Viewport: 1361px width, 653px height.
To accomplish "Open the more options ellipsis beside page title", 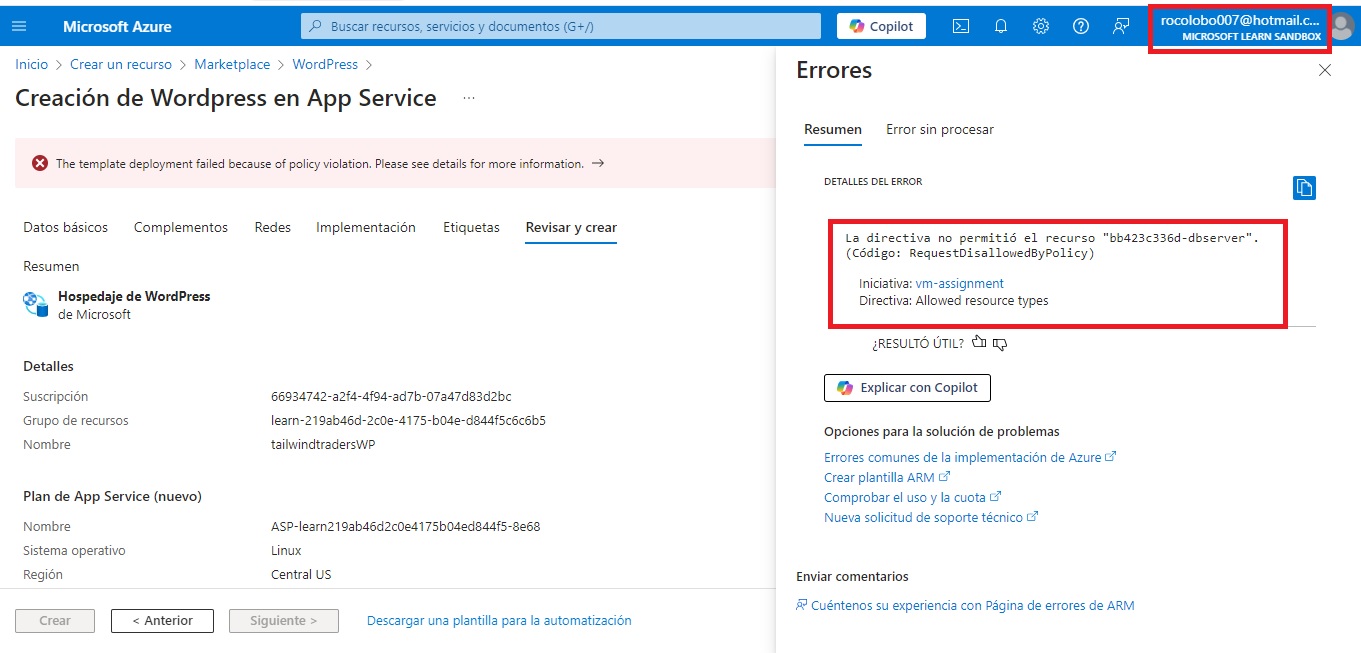I will point(469,98).
